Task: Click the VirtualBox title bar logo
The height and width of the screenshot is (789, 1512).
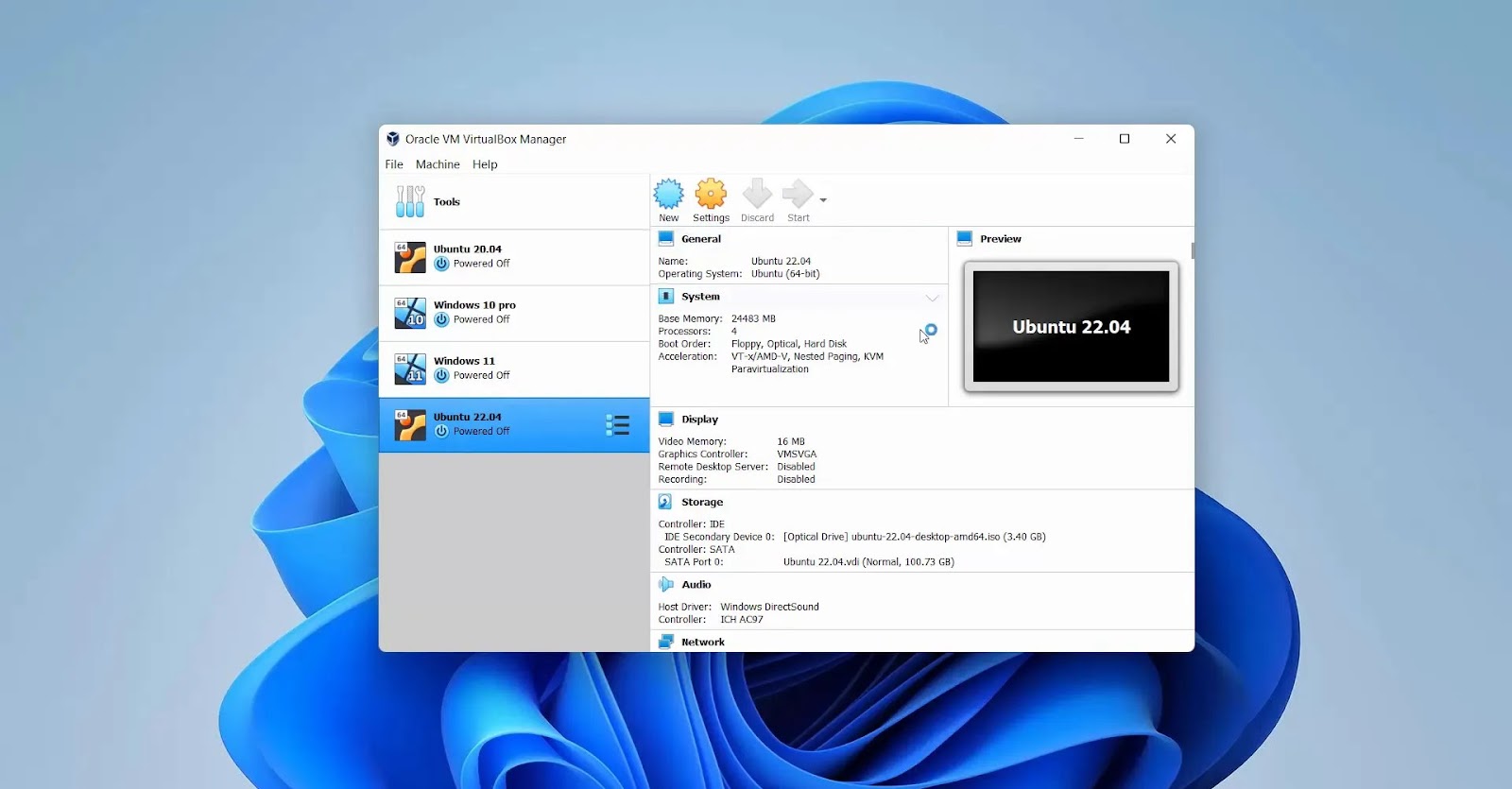Action: [393, 139]
